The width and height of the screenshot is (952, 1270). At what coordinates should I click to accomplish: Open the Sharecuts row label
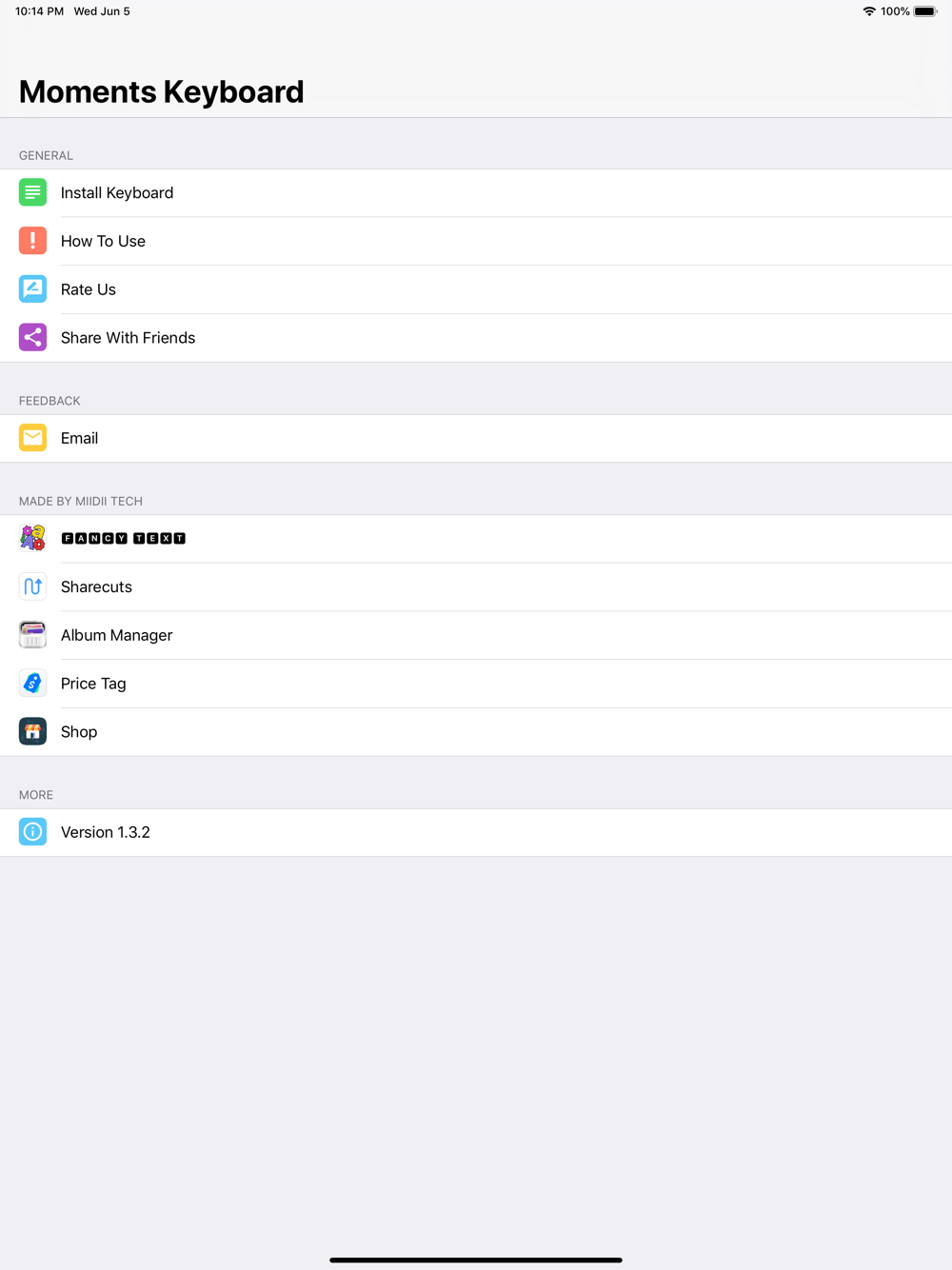click(96, 586)
